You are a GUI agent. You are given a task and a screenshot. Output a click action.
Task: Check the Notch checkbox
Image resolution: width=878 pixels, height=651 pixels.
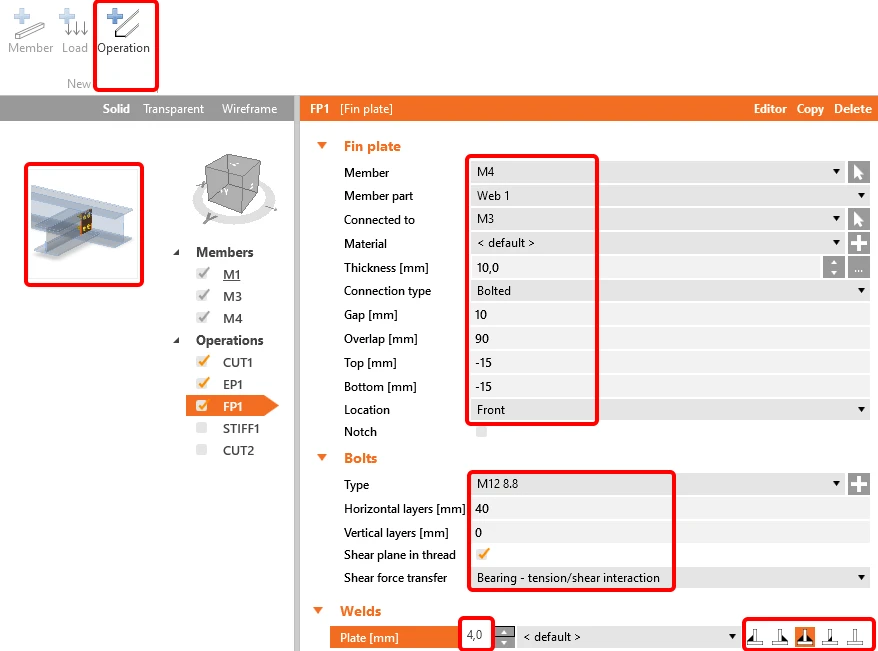coord(481,432)
